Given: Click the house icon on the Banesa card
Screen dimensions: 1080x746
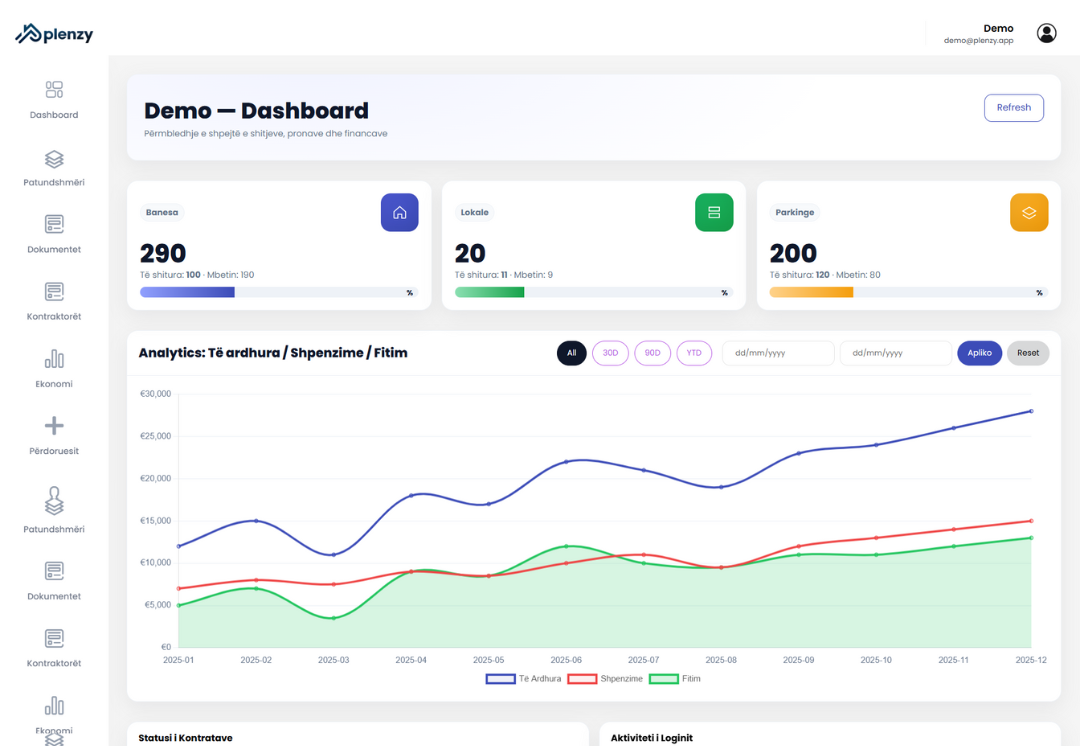Looking at the screenshot, I should 399,212.
